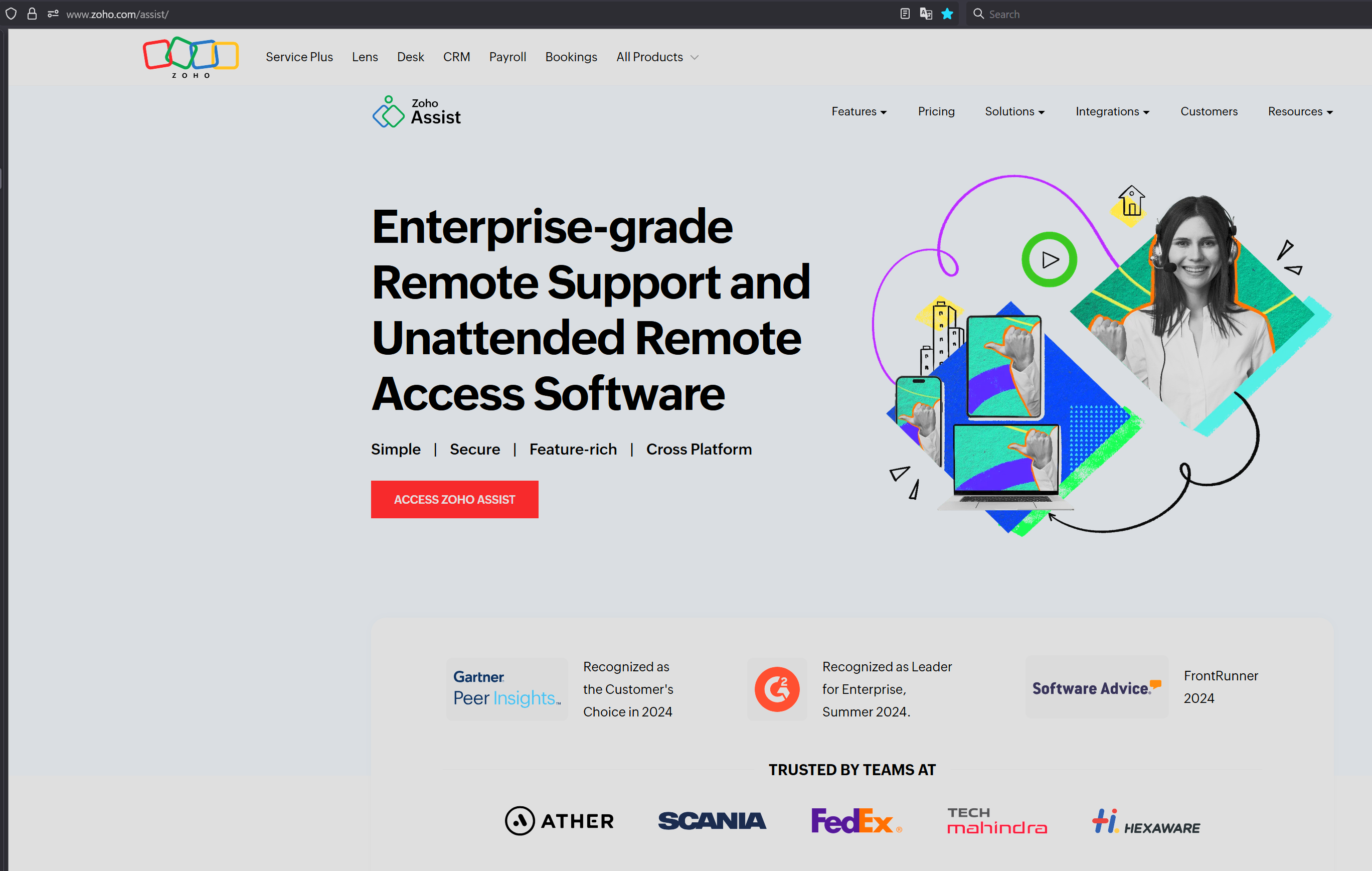This screenshot has height=871, width=1372.
Task: Click the 'FrontRunner 2024' text
Action: [1221, 687]
